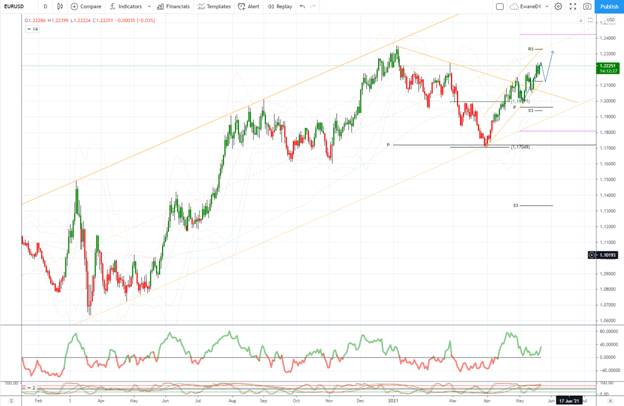Create an Alert from the toolbar
The width and height of the screenshot is (624, 406).
tap(249, 6)
